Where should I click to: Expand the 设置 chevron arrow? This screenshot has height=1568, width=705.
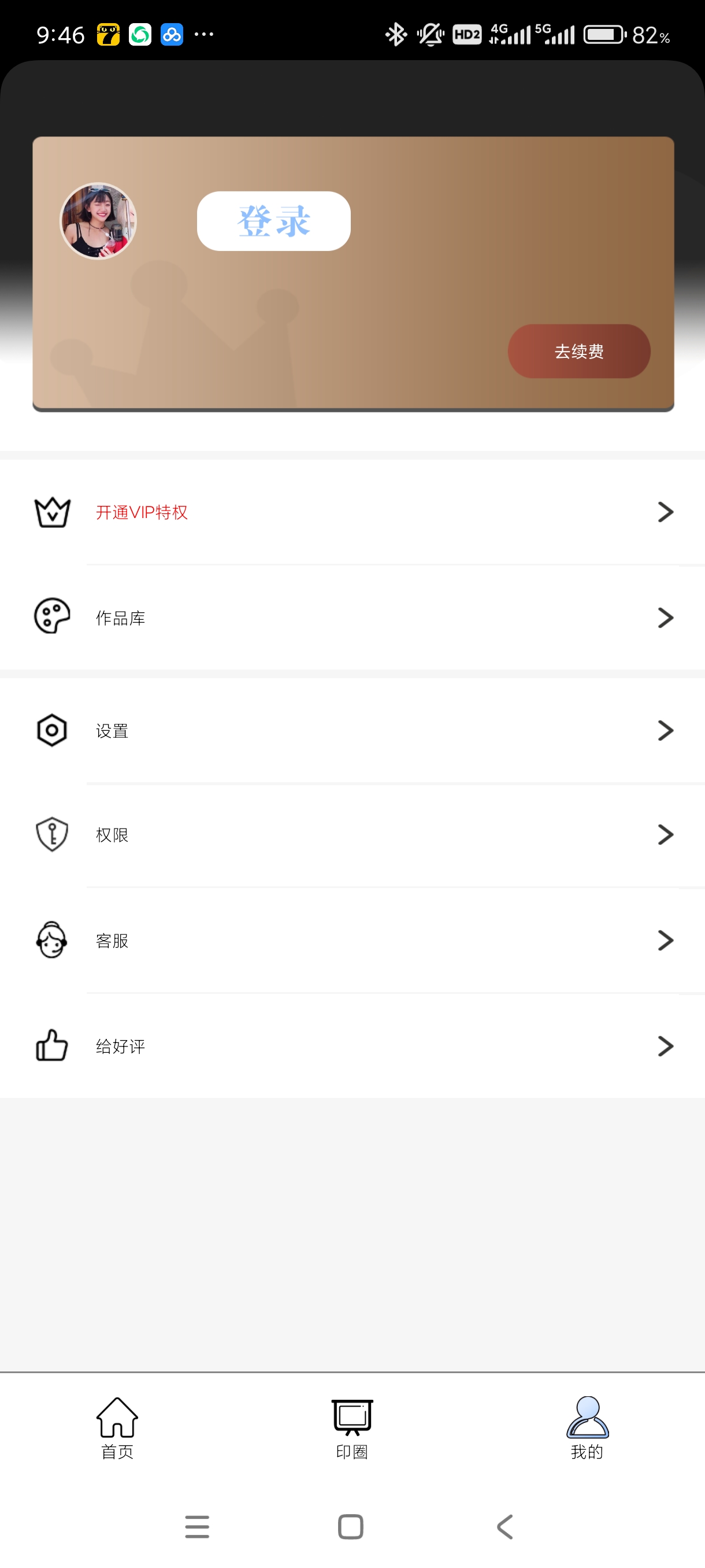click(x=666, y=730)
